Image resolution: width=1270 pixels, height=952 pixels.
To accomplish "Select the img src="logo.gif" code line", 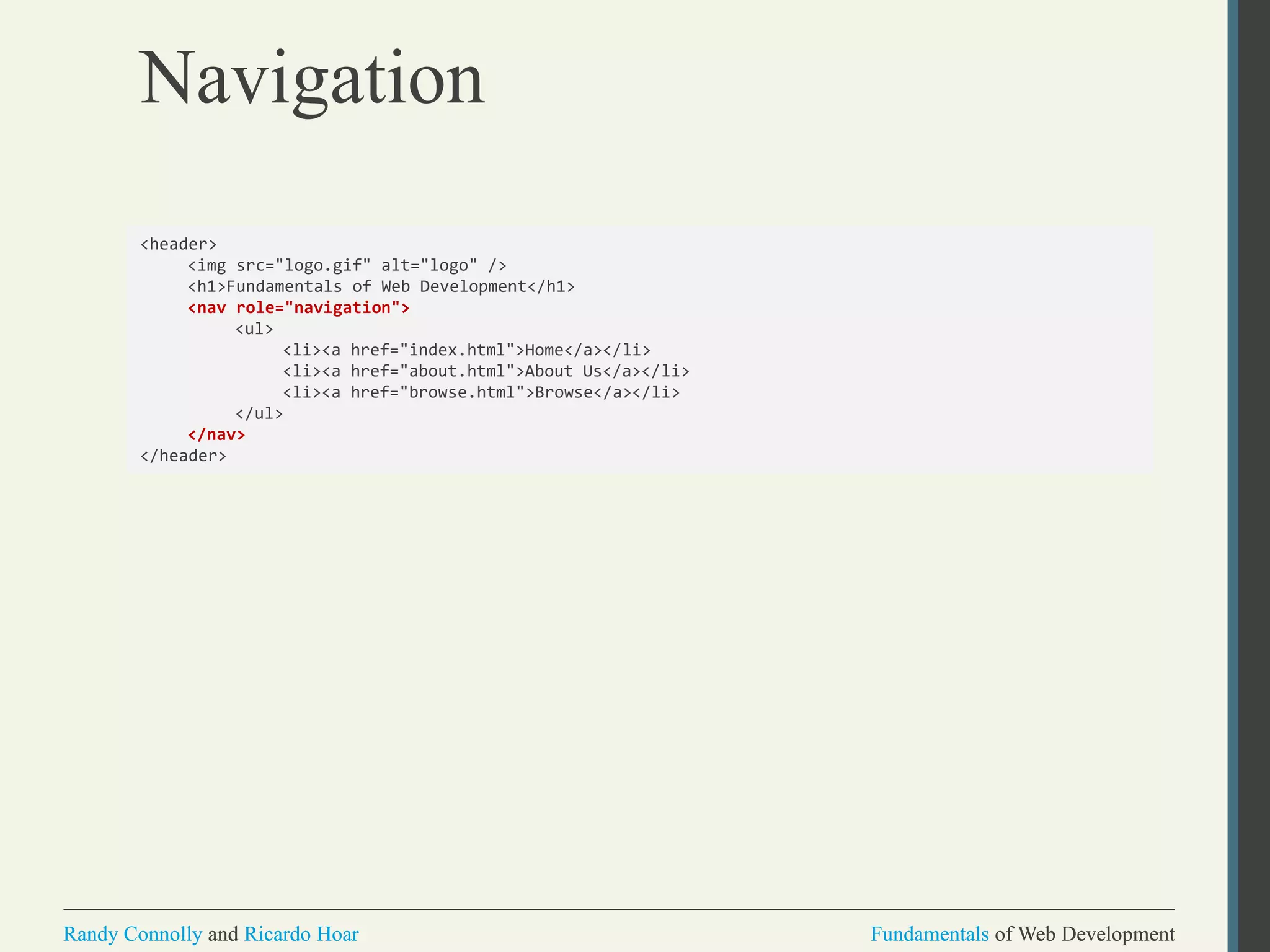I will (347, 265).
